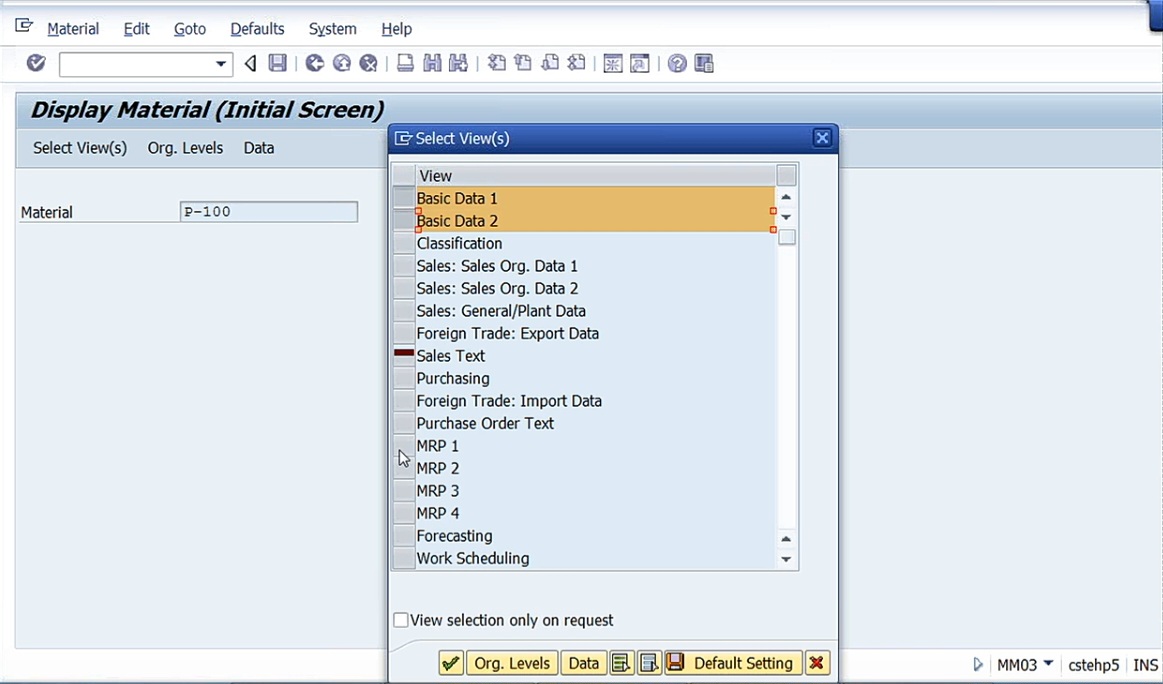Click the table settings button right of the View header
Viewport: 1163px width, 684px height.
[x=786, y=175]
